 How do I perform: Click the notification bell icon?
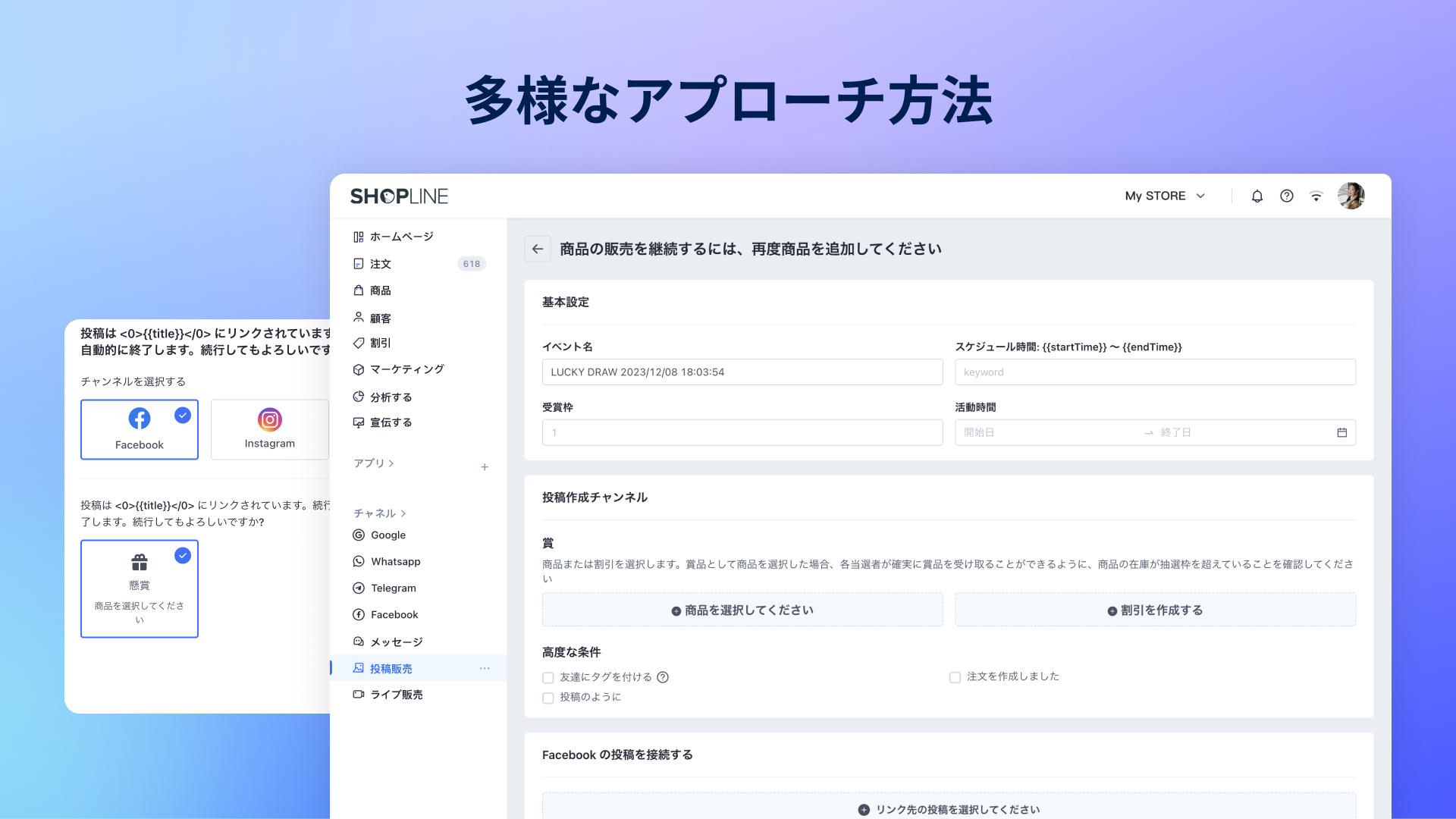(1257, 196)
